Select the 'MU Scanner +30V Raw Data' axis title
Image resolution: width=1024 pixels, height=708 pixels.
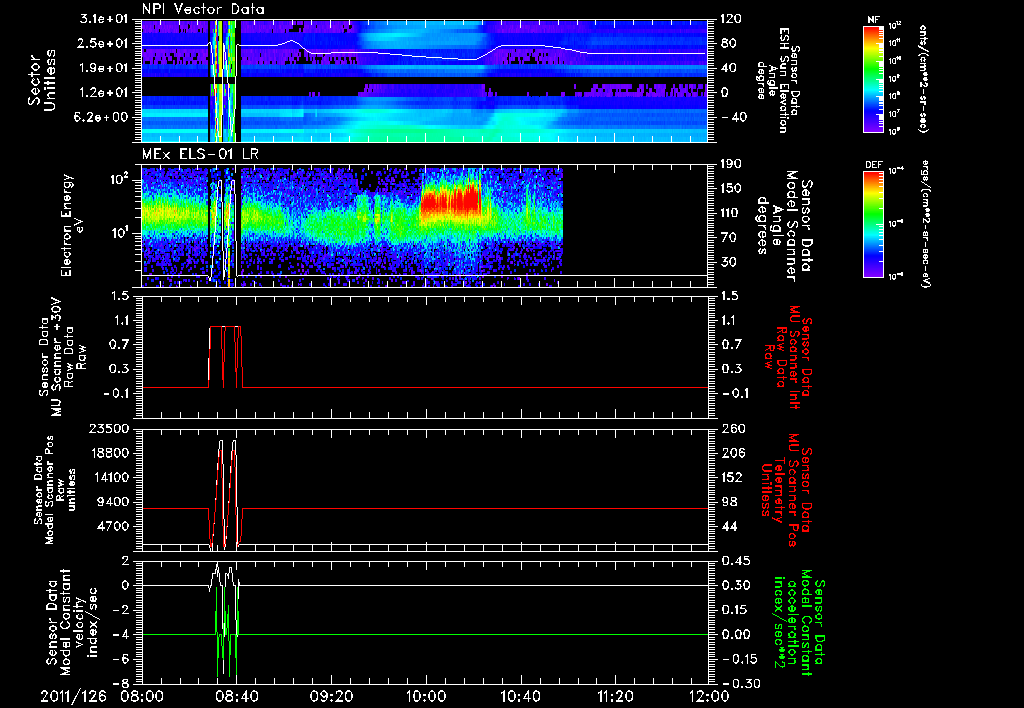[62, 357]
